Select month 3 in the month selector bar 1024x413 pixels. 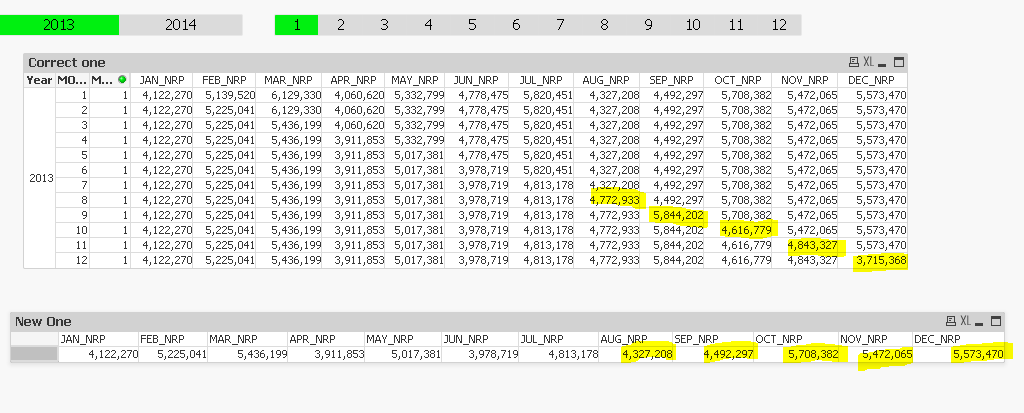(x=384, y=25)
